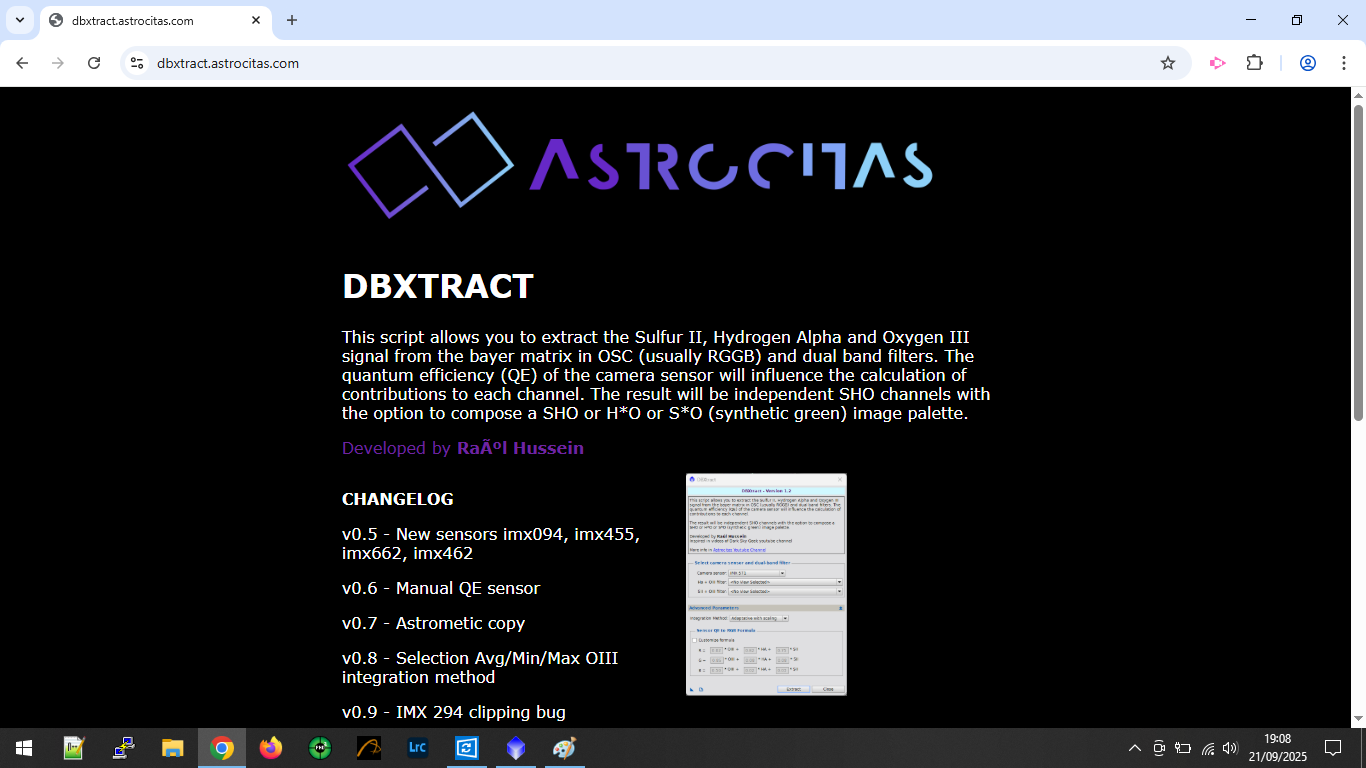Launch Firefox from the taskbar
The image size is (1366, 768).
point(271,748)
